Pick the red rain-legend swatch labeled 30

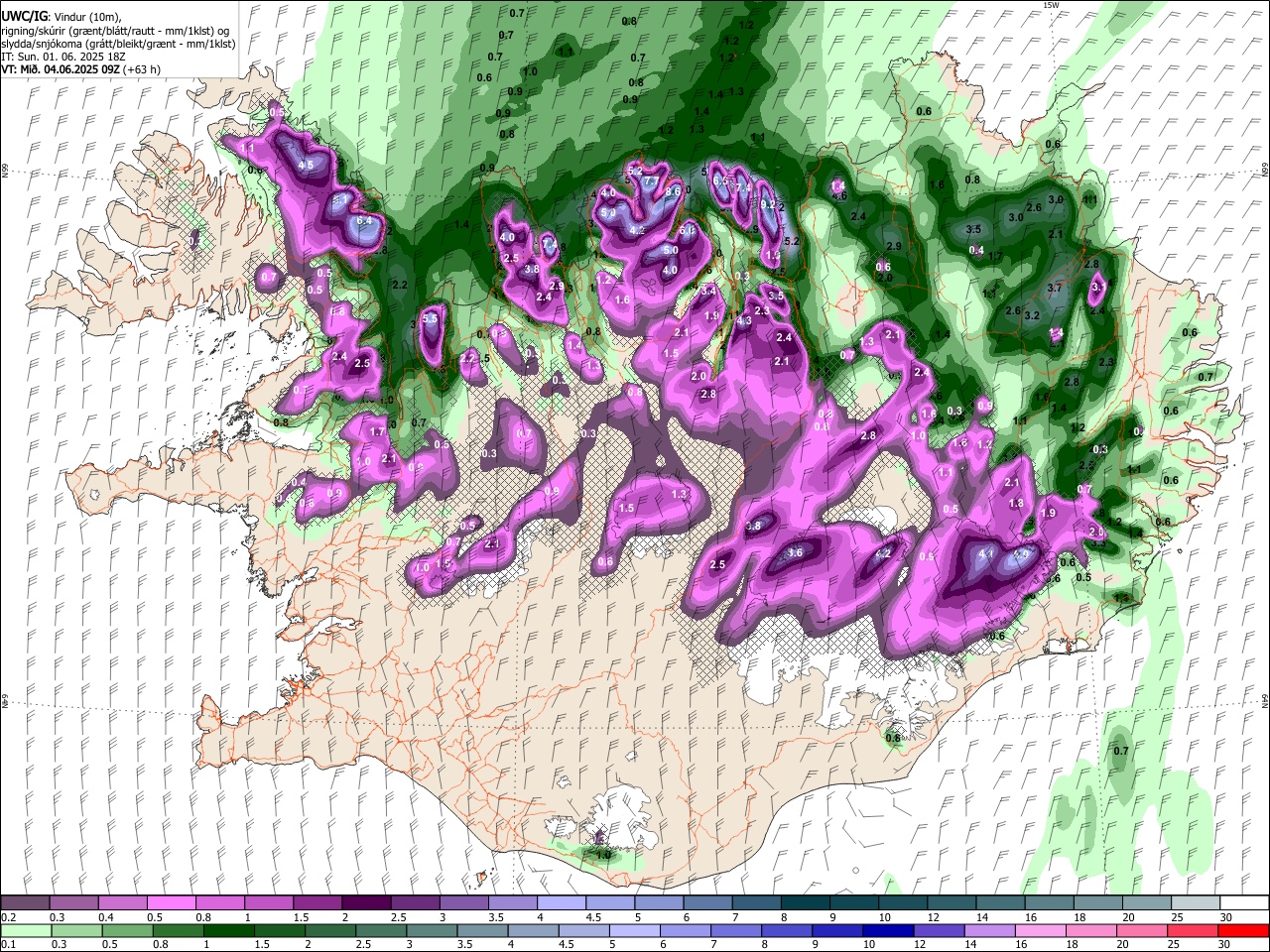click(x=1244, y=930)
